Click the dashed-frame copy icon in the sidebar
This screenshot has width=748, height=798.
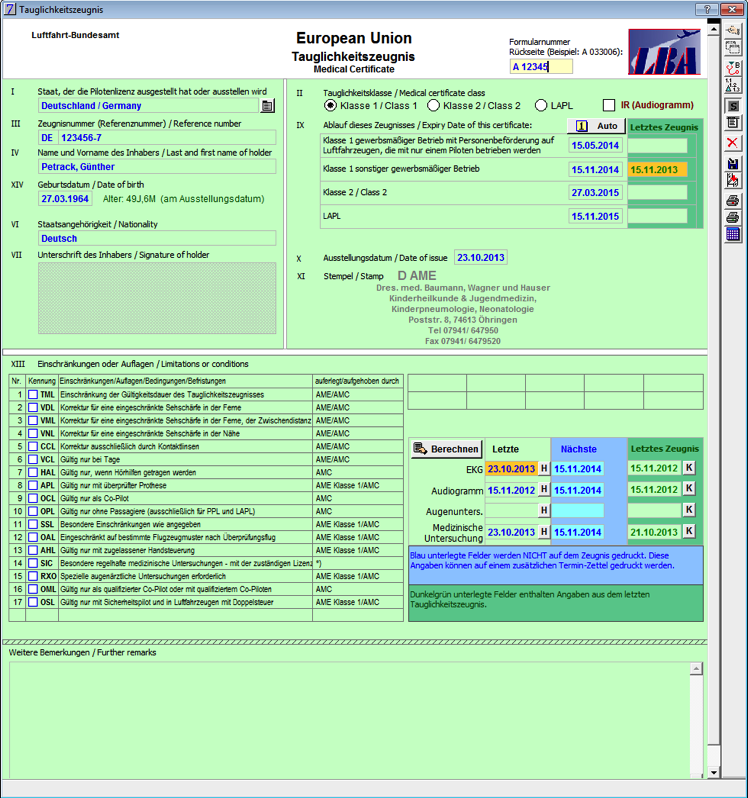click(x=733, y=48)
